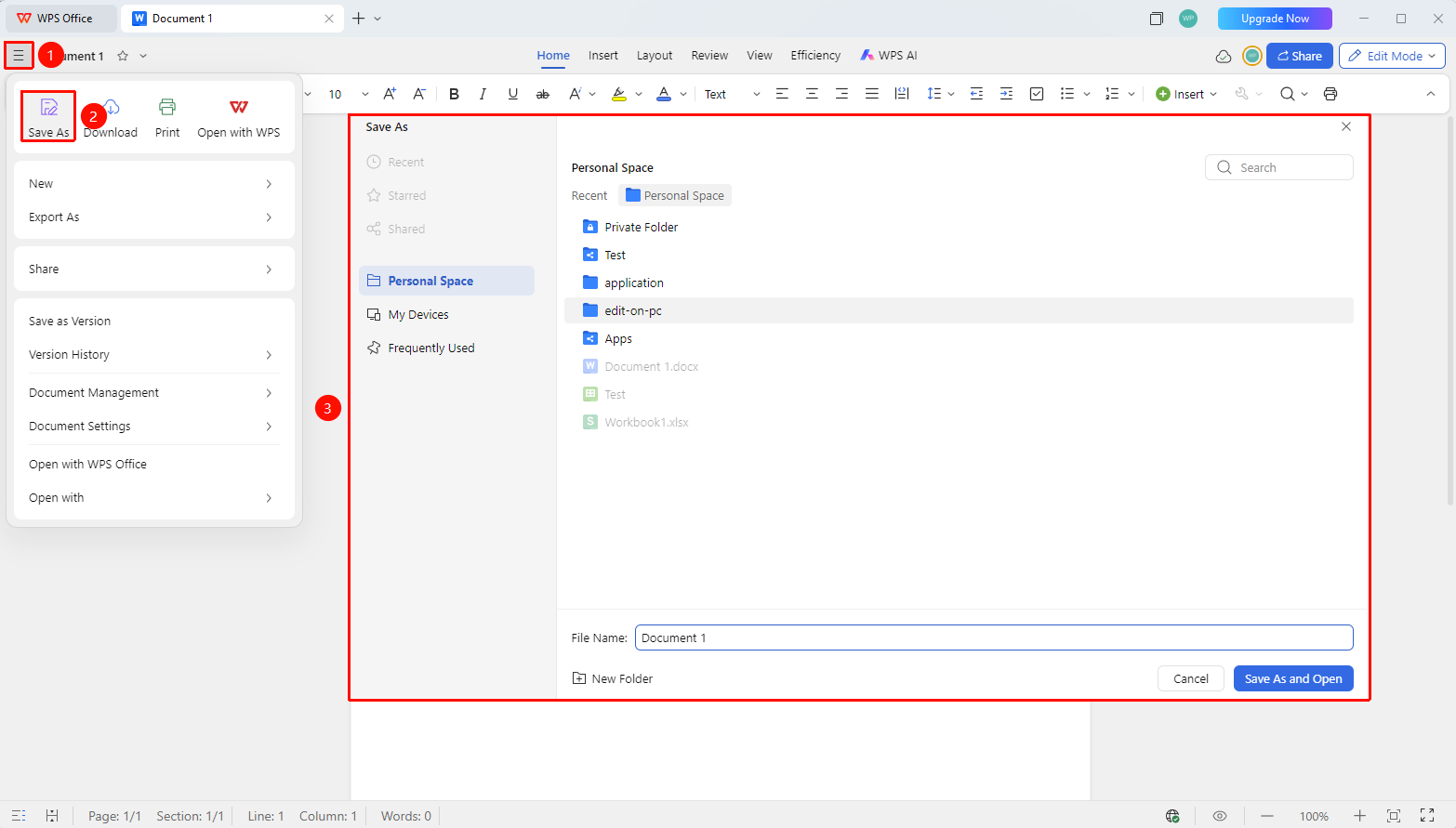Click the Save As and Open button
This screenshot has width=1456, height=828.
tap(1293, 678)
